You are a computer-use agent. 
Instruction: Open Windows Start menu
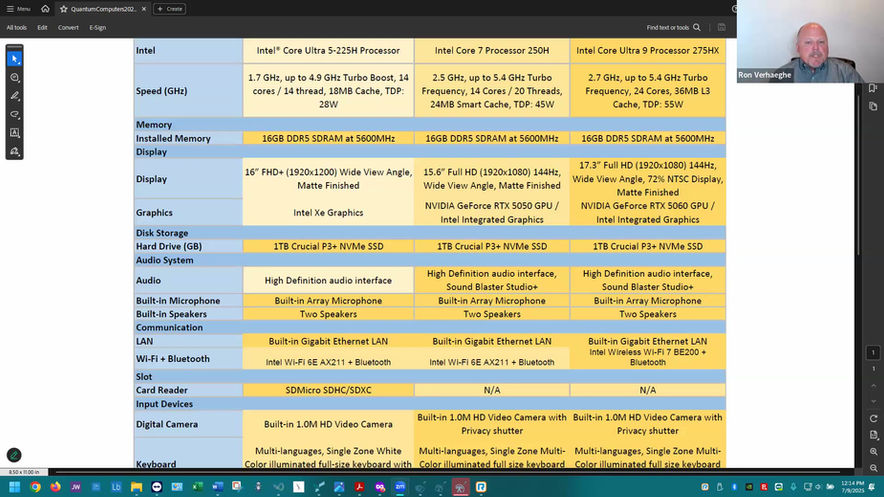click(15, 487)
